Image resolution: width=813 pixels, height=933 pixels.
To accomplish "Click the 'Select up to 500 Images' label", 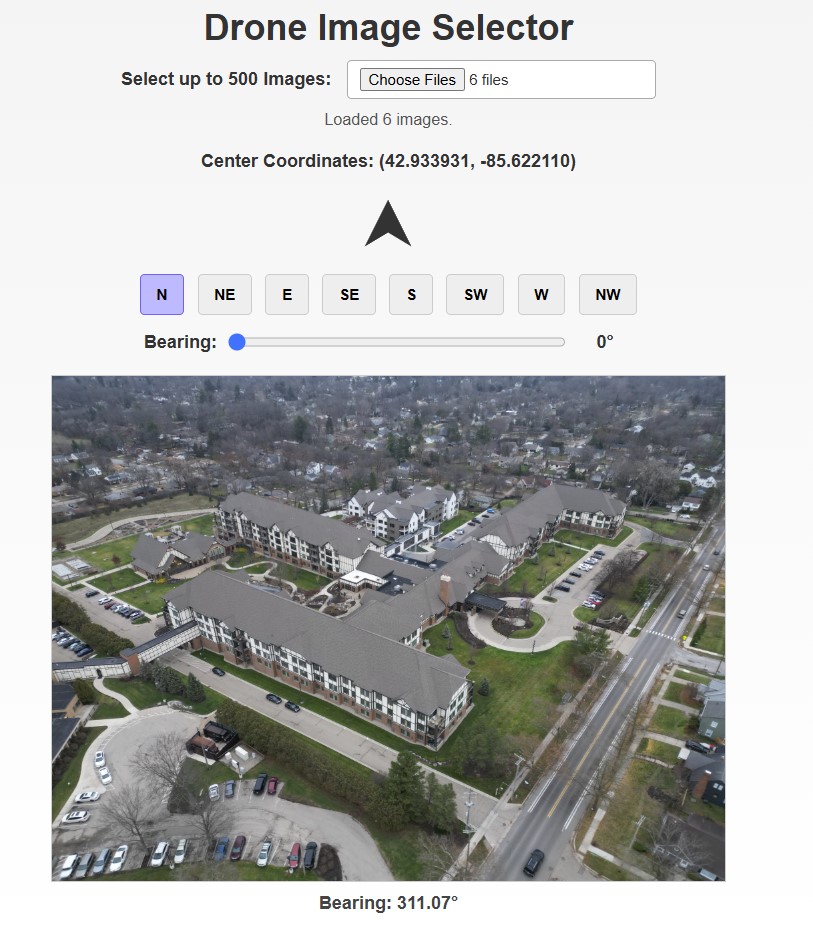I will click(x=226, y=79).
